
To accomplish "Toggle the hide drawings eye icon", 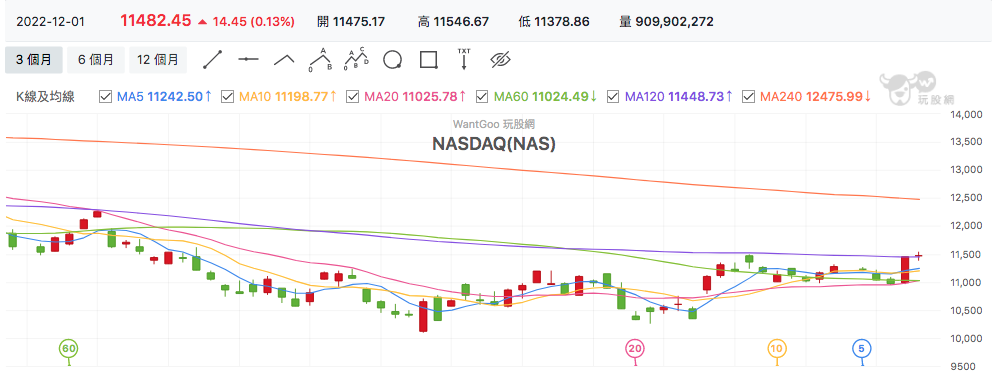I will tap(500, 59).
